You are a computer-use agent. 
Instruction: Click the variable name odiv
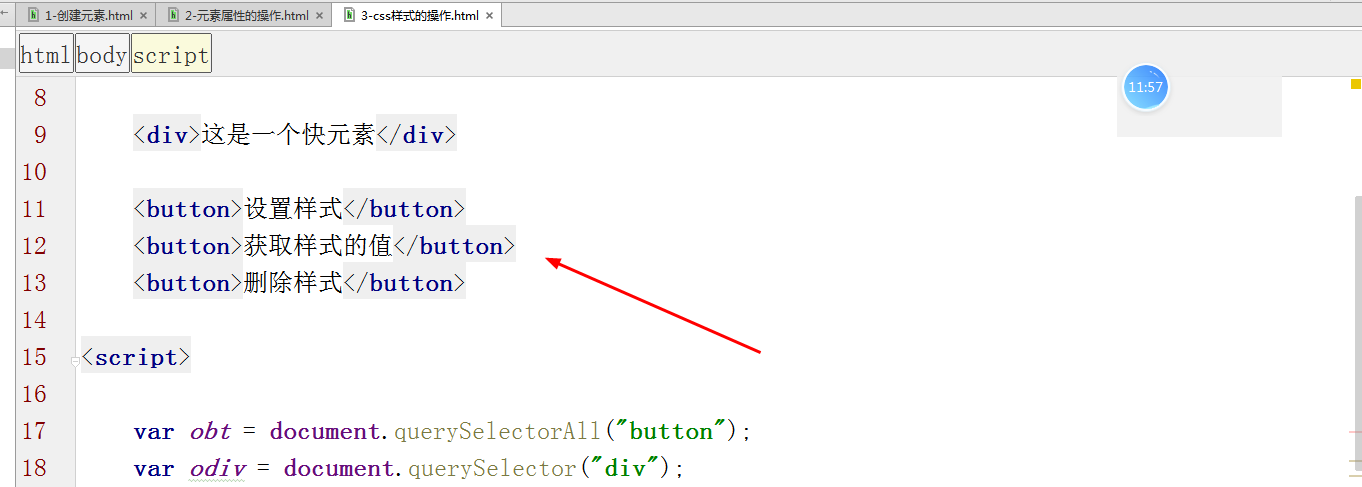point(217,468)
